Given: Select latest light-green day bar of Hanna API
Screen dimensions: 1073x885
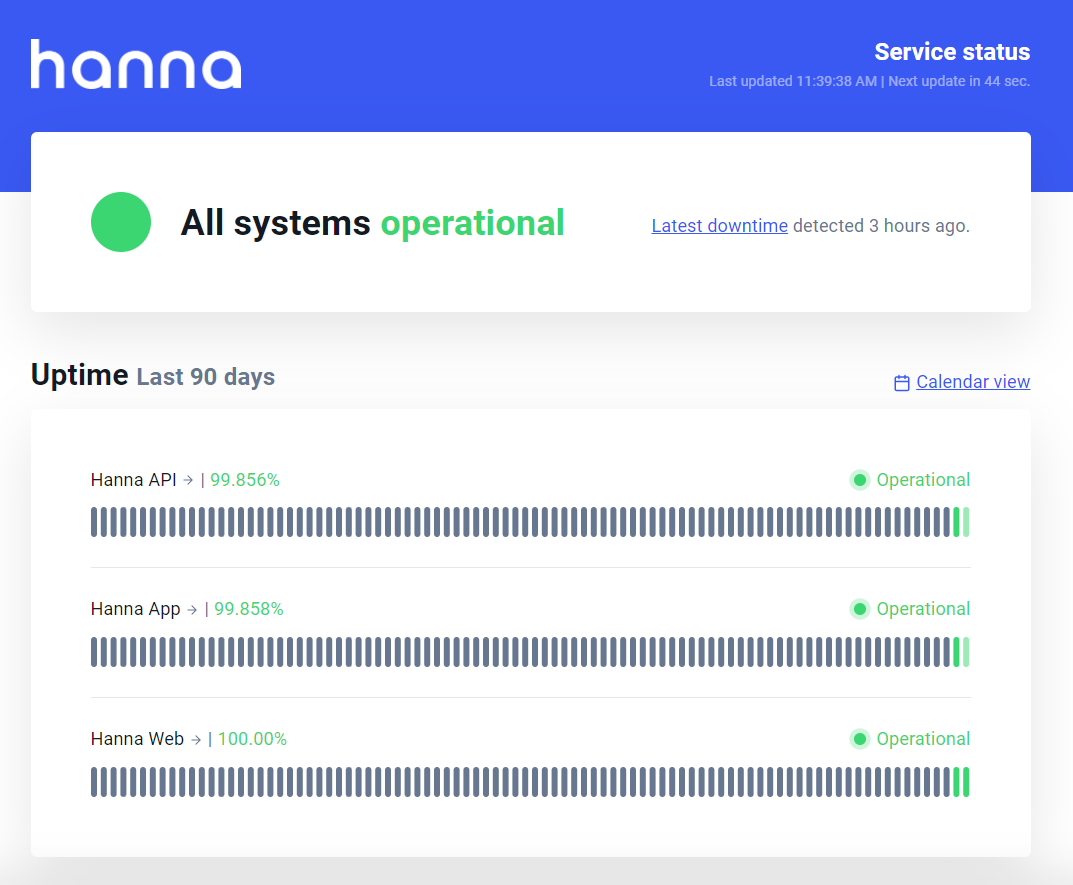Looking at the screenshot, I should pyautogui.click(x=966, y=522).
